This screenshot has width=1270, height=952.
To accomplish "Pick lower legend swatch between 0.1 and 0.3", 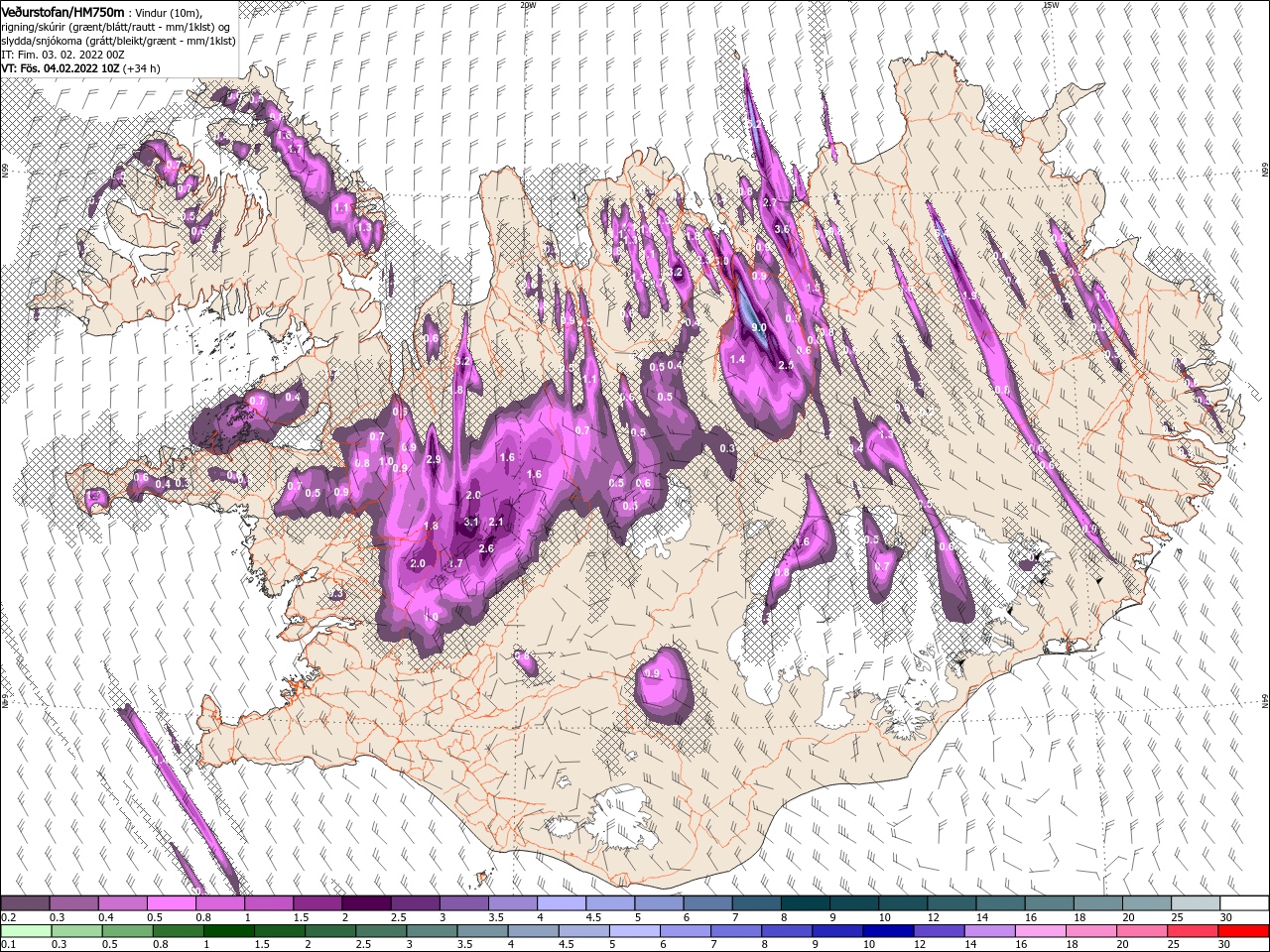I will (x=25, y=931).
